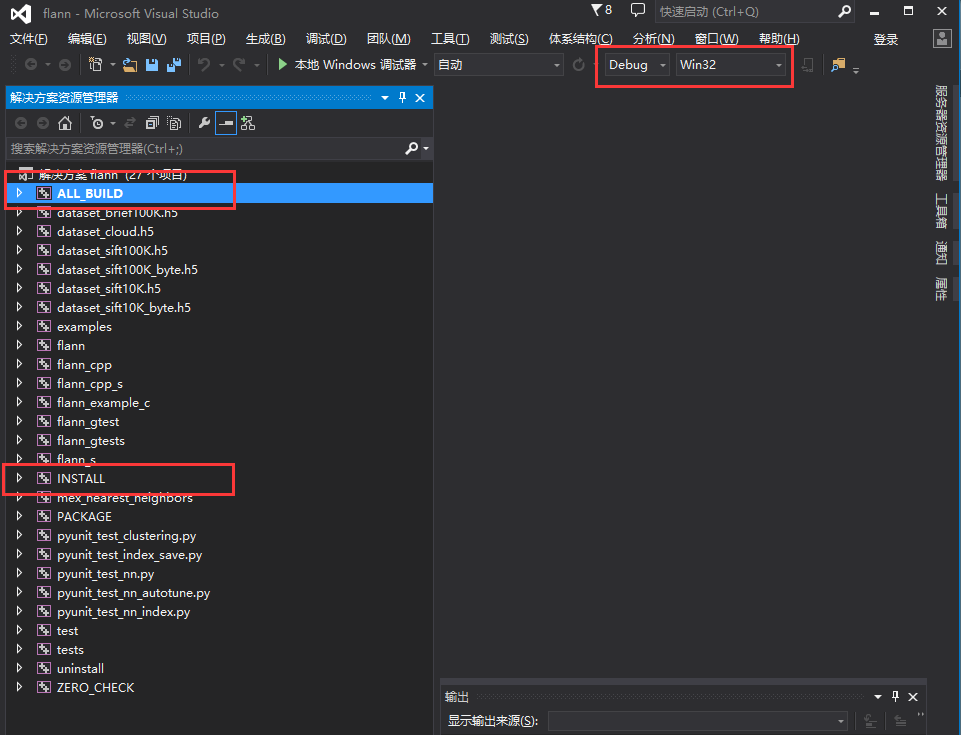Open the 属性 side tab
This screenshot has width=961, height=735.
941,289
